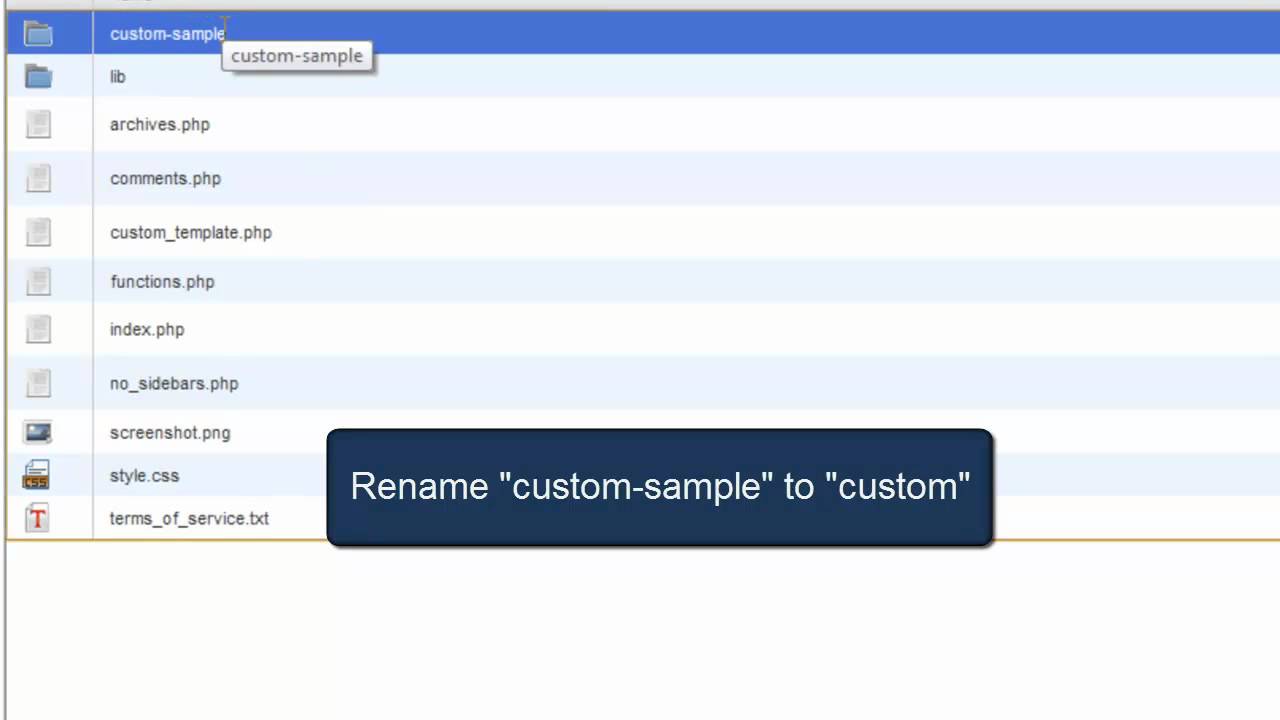1280x720 pixels.
Task: Choose custom_template.php file name
Action: (190, 233)
